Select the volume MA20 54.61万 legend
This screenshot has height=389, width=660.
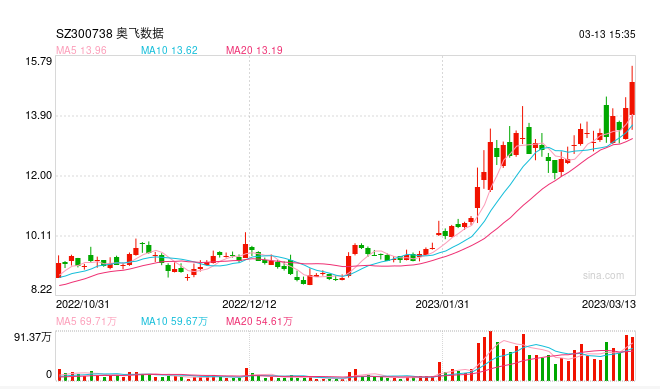click(x=259, y=321)
